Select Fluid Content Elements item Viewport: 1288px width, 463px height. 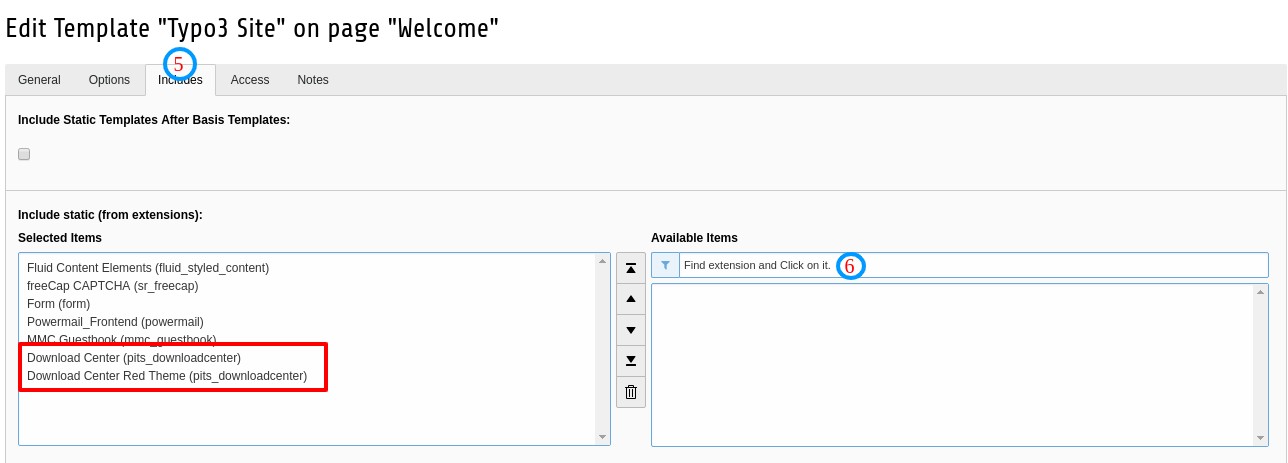(x=148, y=268)
